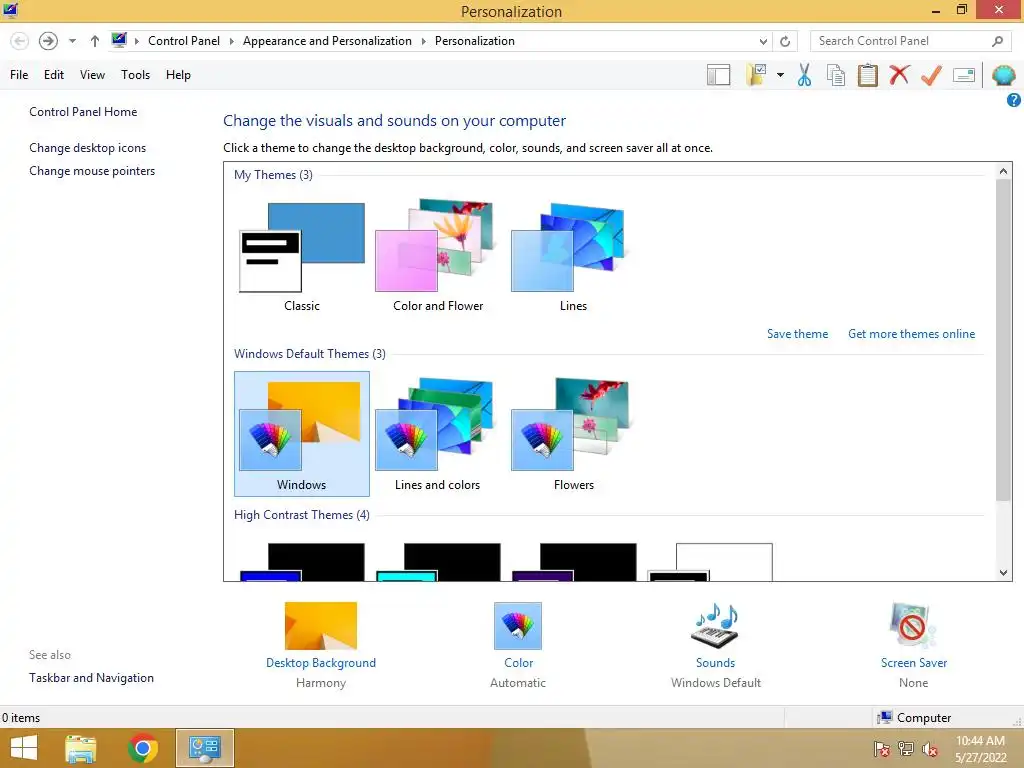1024x768 pixels.
Task: Open the Edit menu
Action: click(x=54, y=75)
